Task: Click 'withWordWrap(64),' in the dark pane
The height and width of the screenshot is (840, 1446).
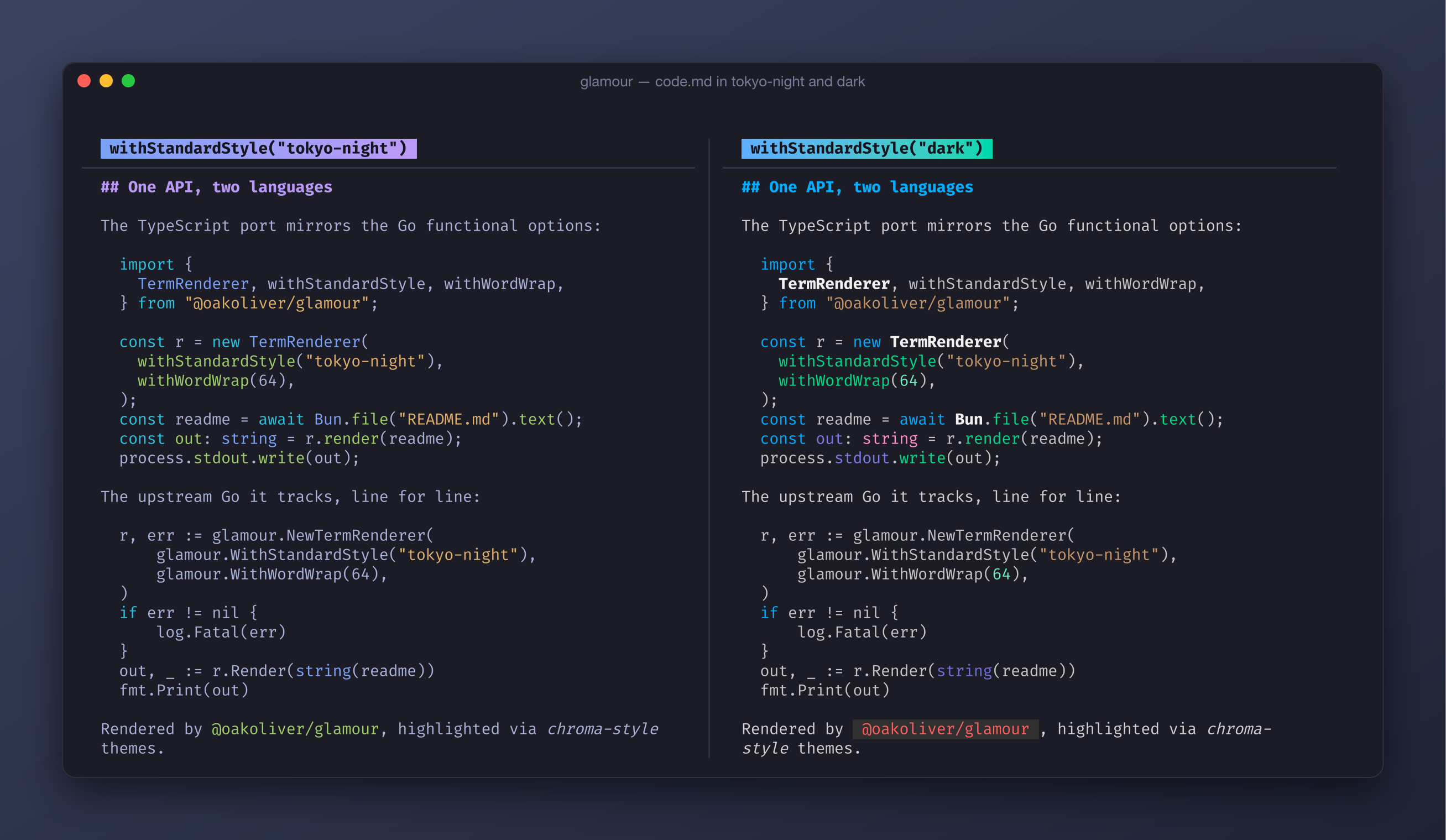Action: click(x=857, y=381)
